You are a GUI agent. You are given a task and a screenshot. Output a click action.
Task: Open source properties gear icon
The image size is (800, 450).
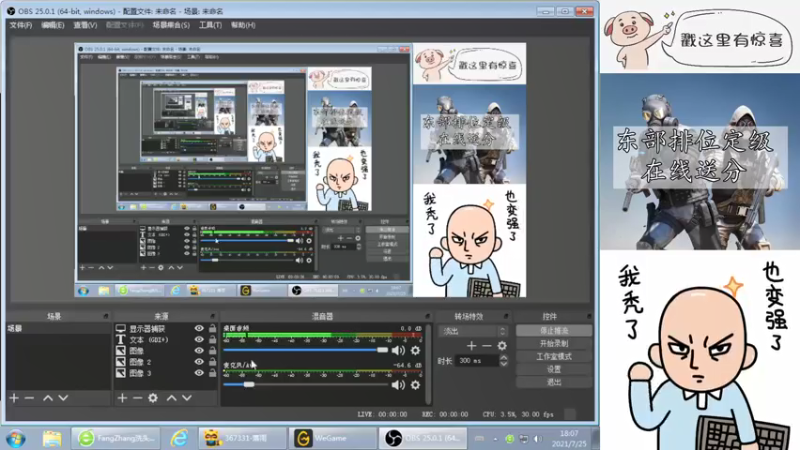tap(153, 397)
